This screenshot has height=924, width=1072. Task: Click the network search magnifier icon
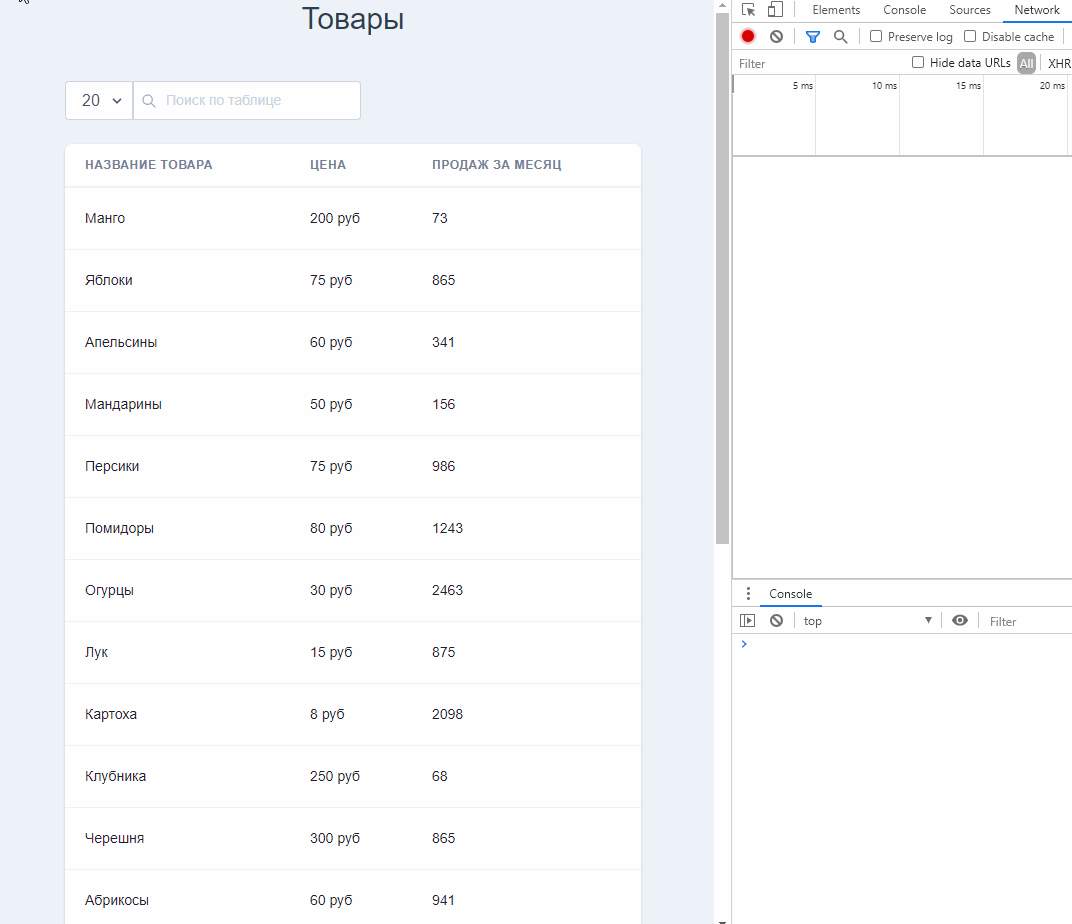[840, 36]
